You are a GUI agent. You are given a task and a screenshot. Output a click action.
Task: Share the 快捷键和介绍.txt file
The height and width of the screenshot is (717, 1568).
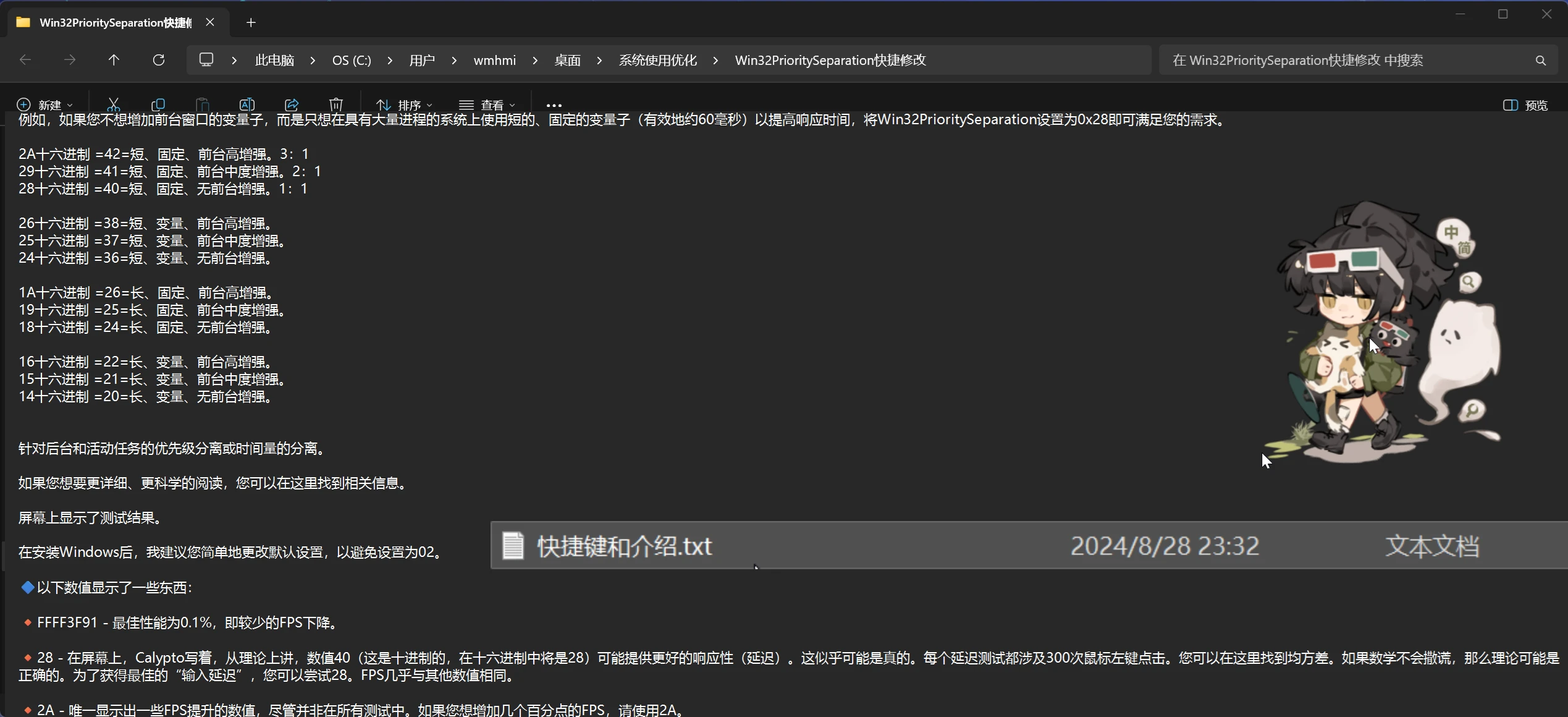292,104
